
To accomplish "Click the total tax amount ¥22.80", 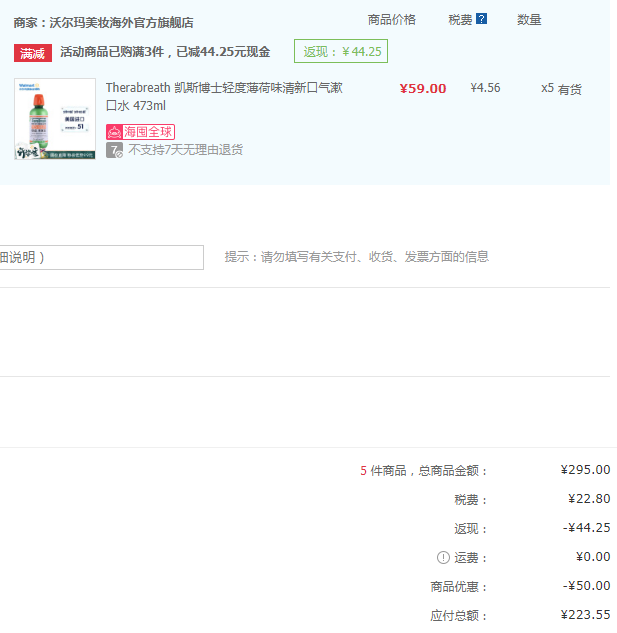I will point(589,499).
